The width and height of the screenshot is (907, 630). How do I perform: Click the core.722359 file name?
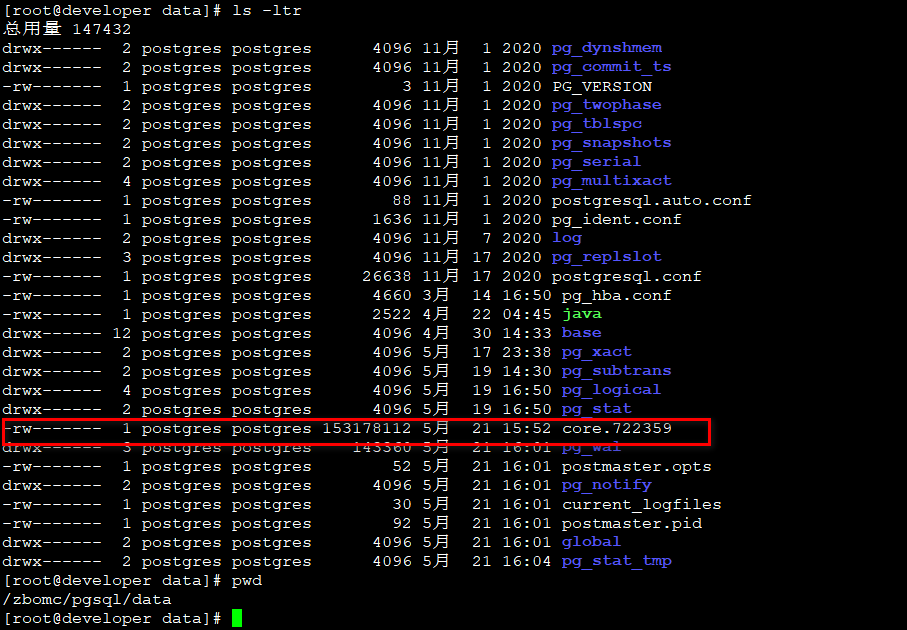tap(616, 429)
